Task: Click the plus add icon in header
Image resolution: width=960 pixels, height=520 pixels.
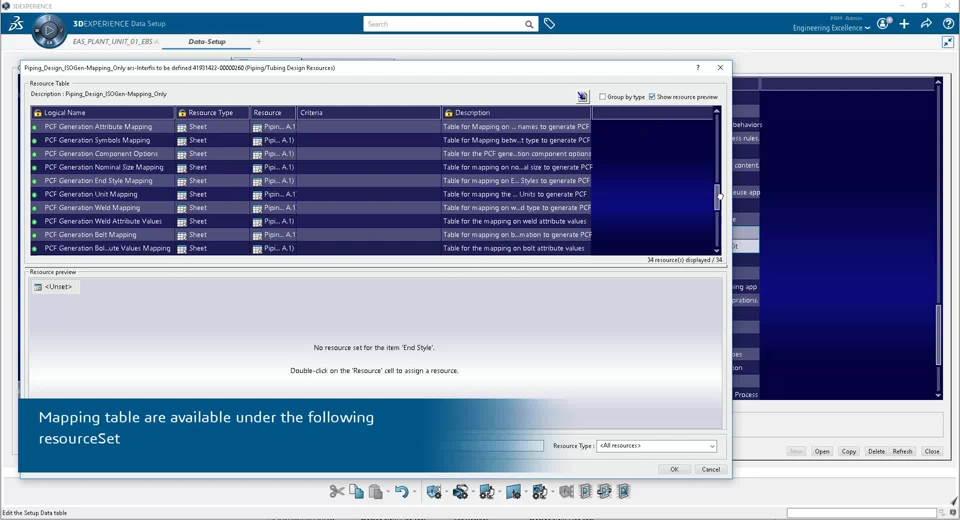Action: (x=904, y=24)
